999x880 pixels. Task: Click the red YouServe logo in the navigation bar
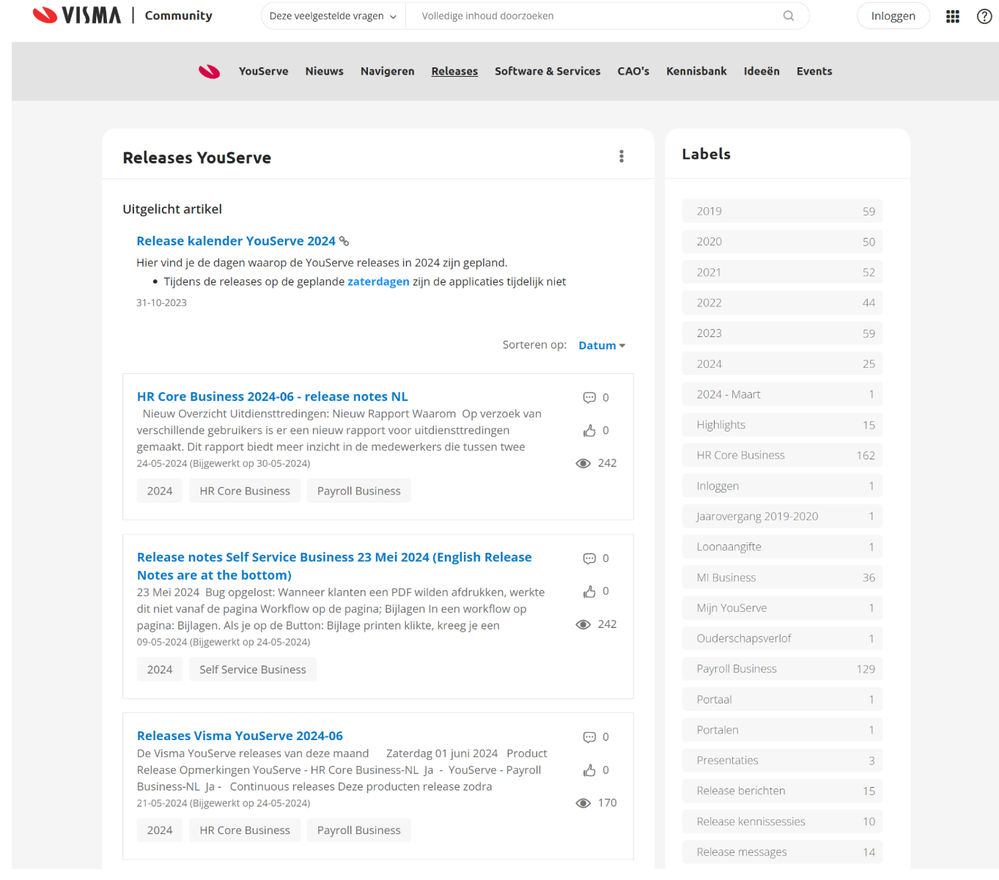[x=209, y=71]
